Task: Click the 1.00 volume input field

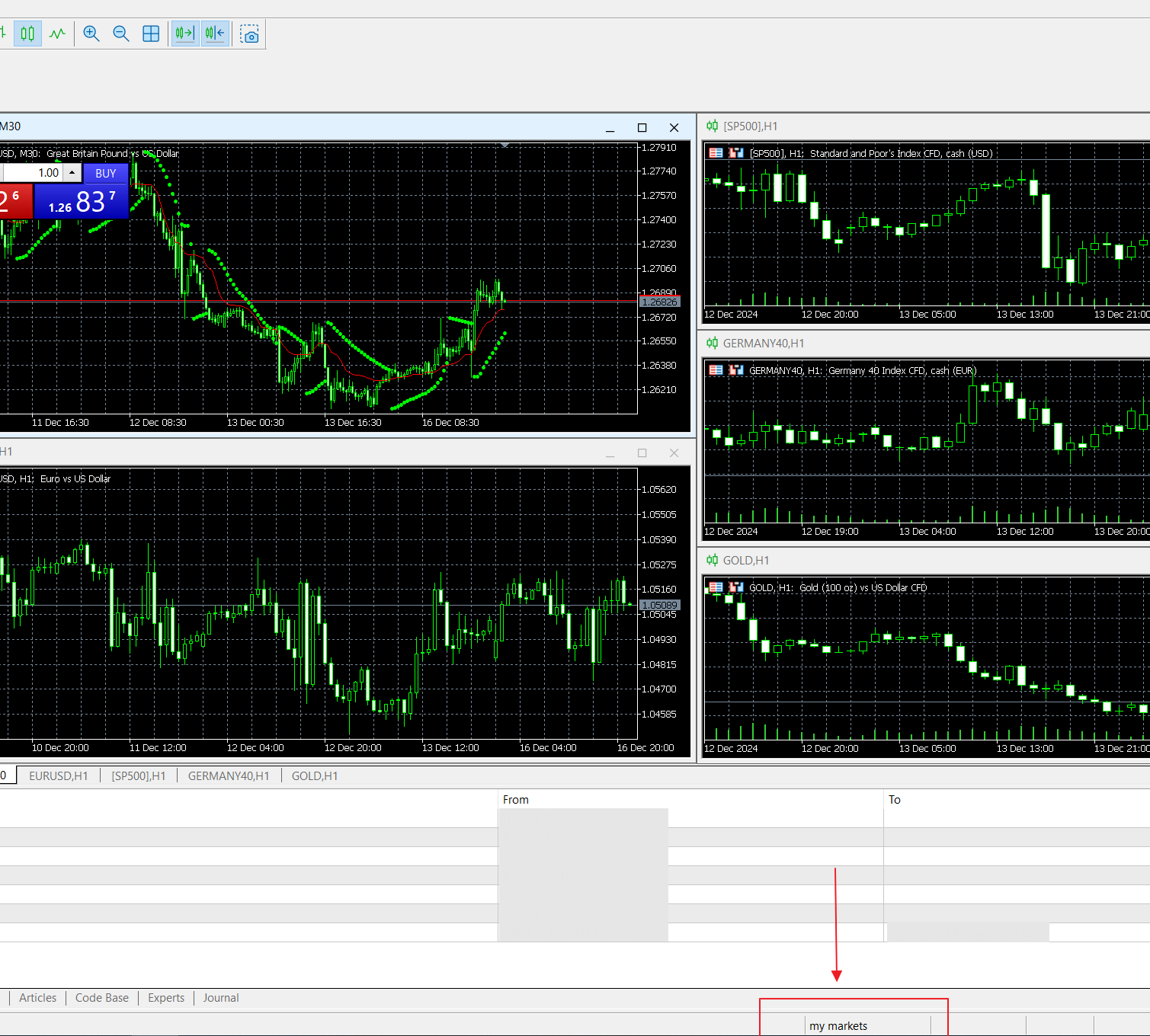Action: click(x=32, y=173)
